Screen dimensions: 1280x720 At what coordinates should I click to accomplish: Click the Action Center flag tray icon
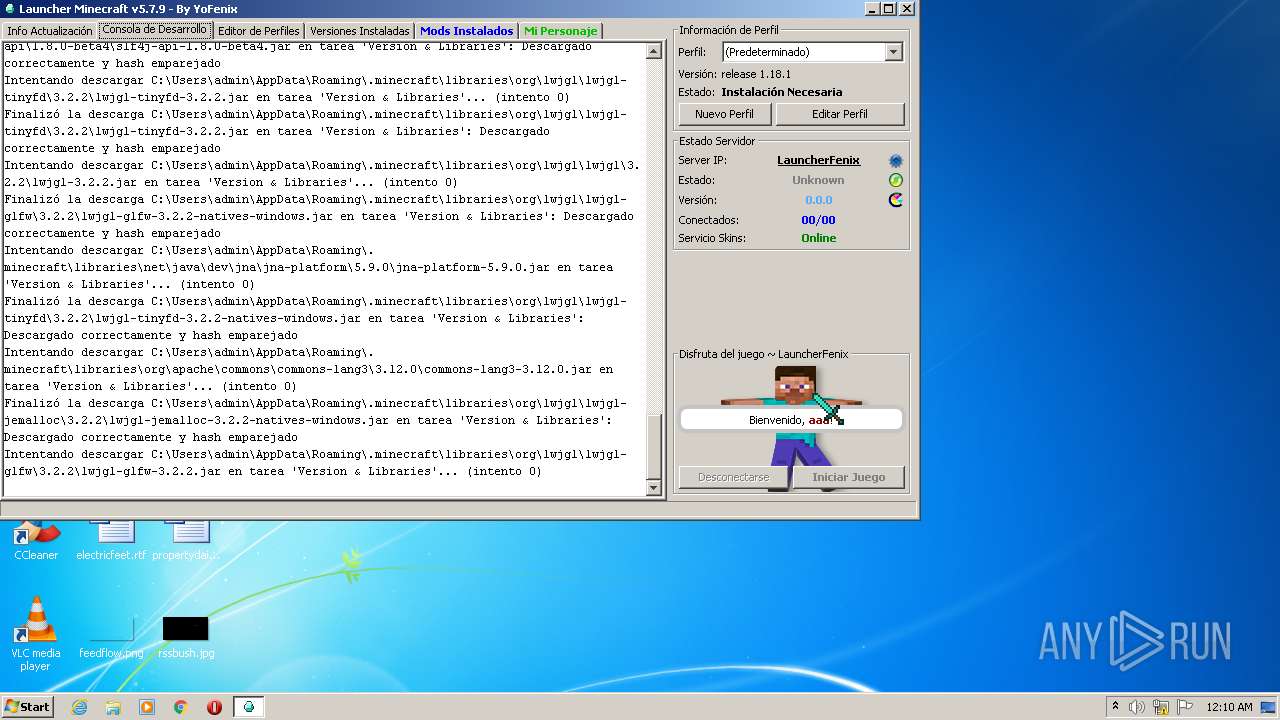coord(1183,707)
